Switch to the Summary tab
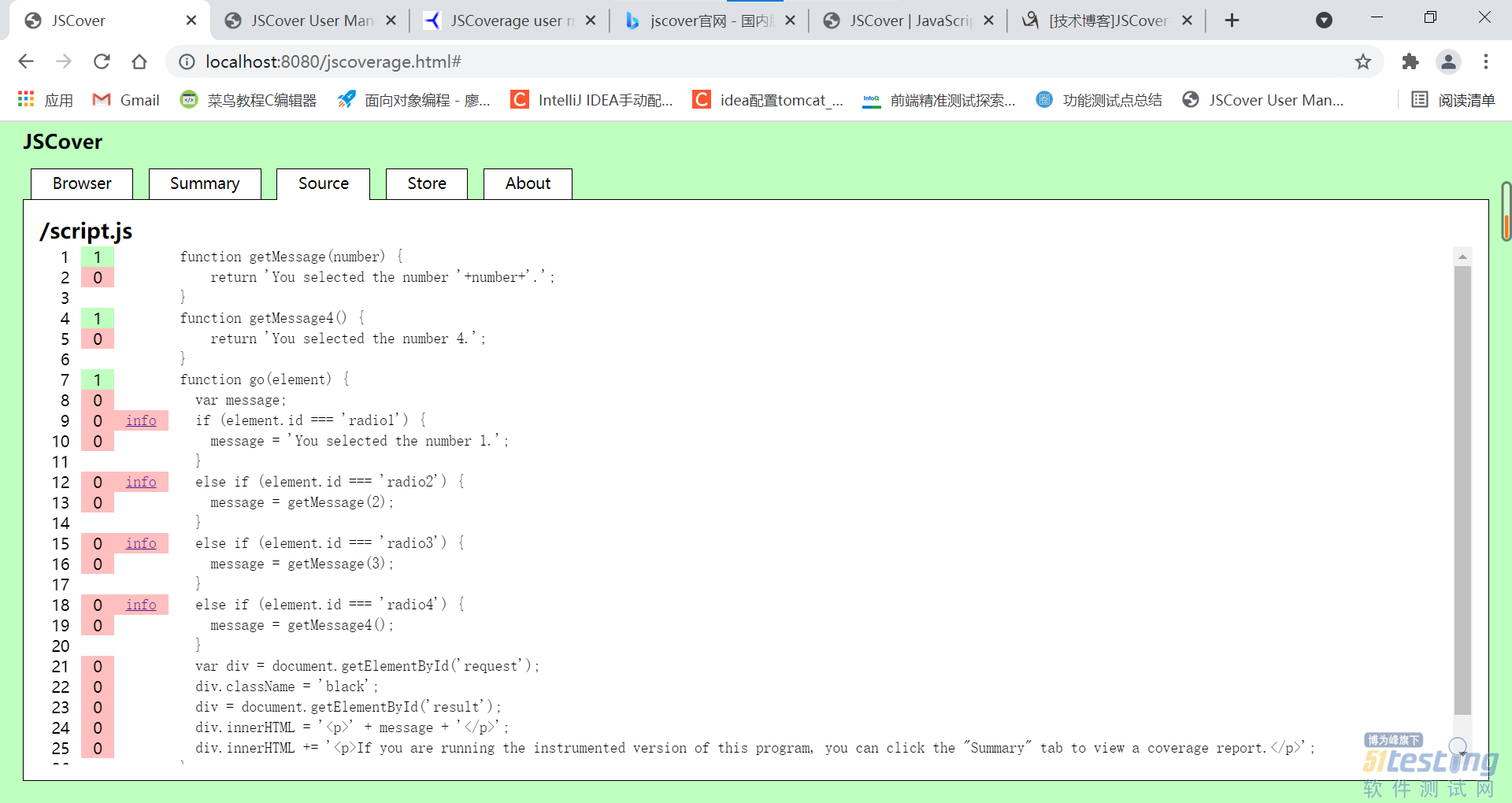1512x803 pixels. pos(205,183)
